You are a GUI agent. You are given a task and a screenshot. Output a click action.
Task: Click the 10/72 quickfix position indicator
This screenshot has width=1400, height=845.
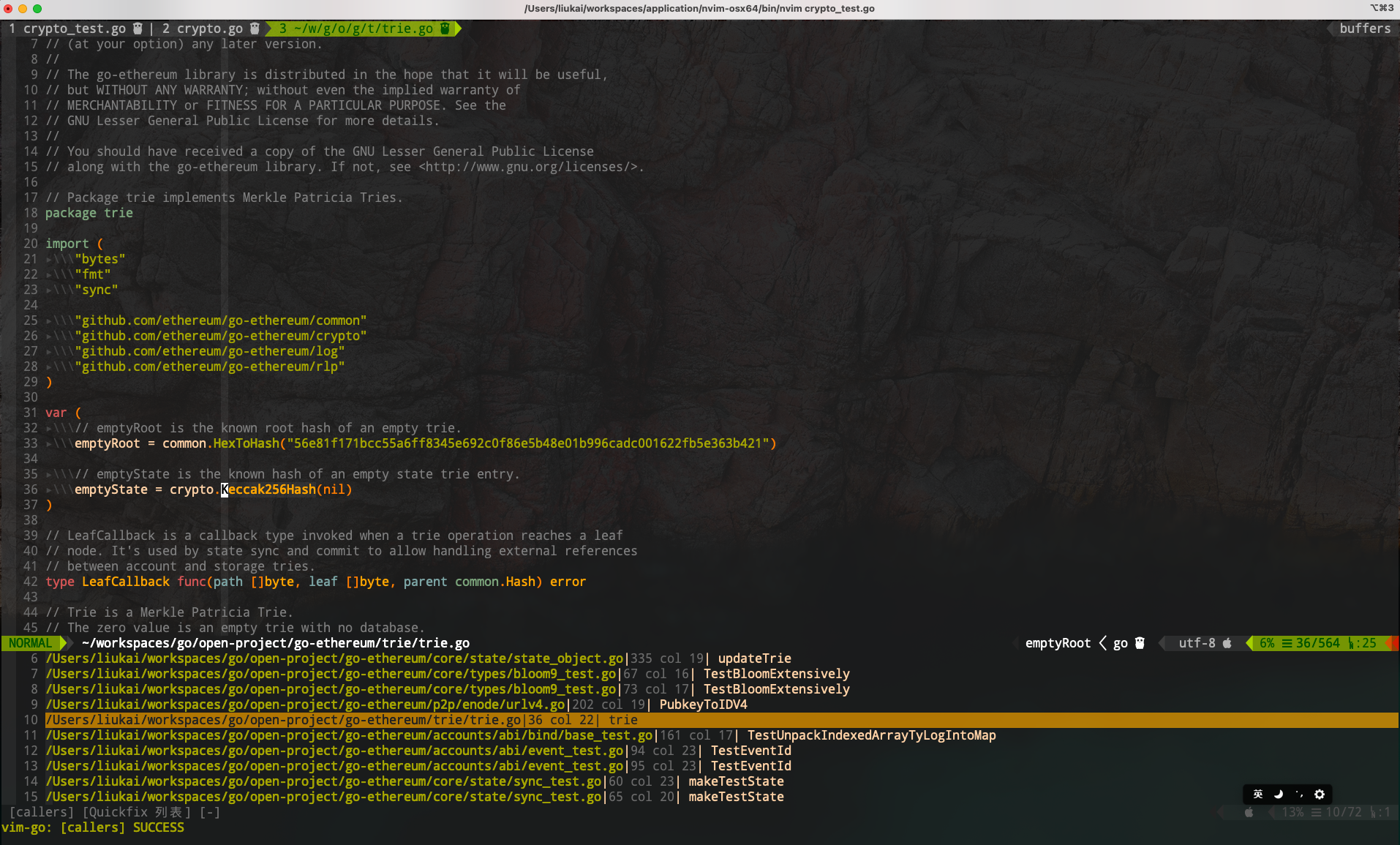1344,812
